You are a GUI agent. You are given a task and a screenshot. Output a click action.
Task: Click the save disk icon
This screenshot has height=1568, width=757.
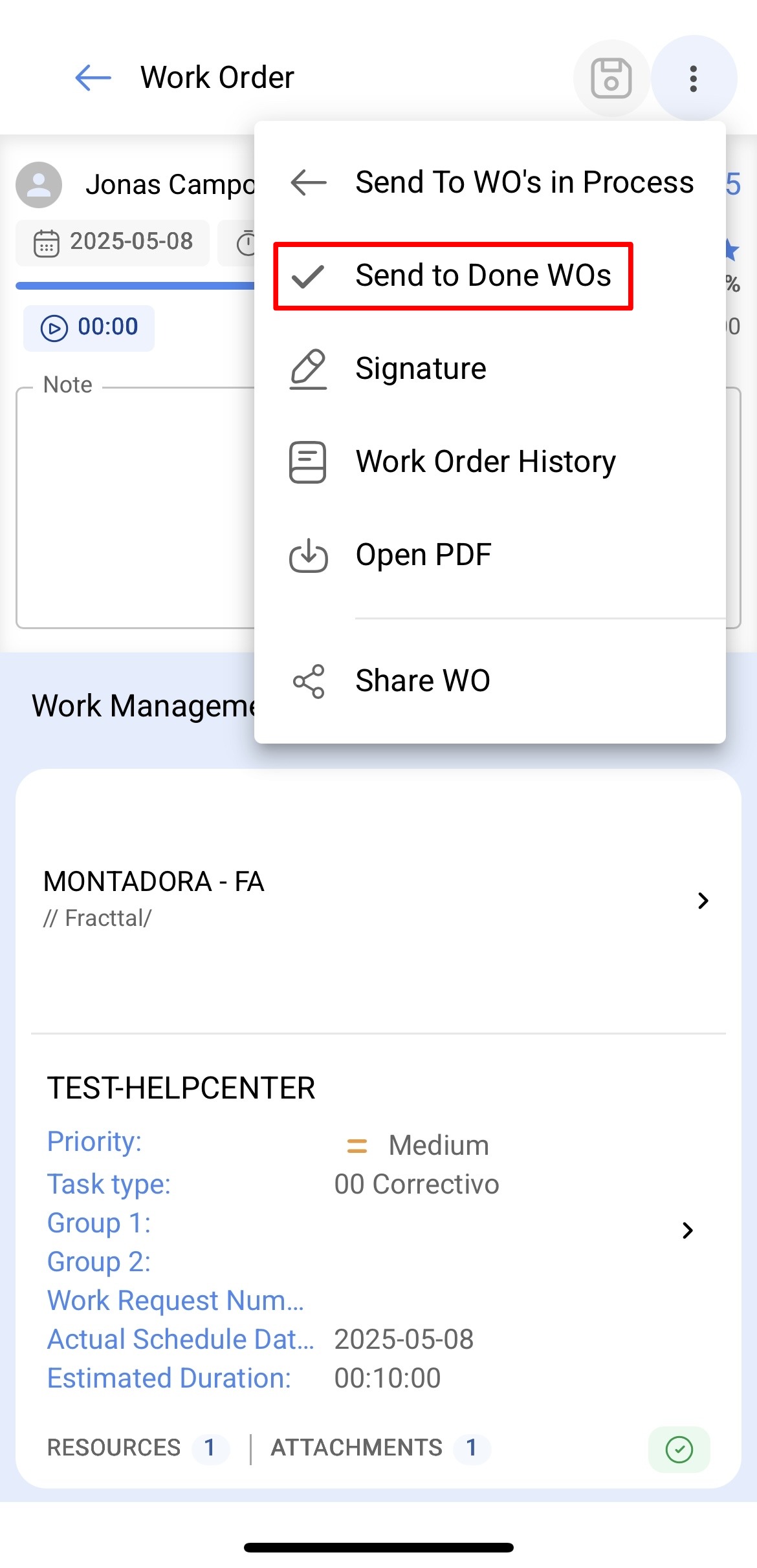click(x=611, y=78)
